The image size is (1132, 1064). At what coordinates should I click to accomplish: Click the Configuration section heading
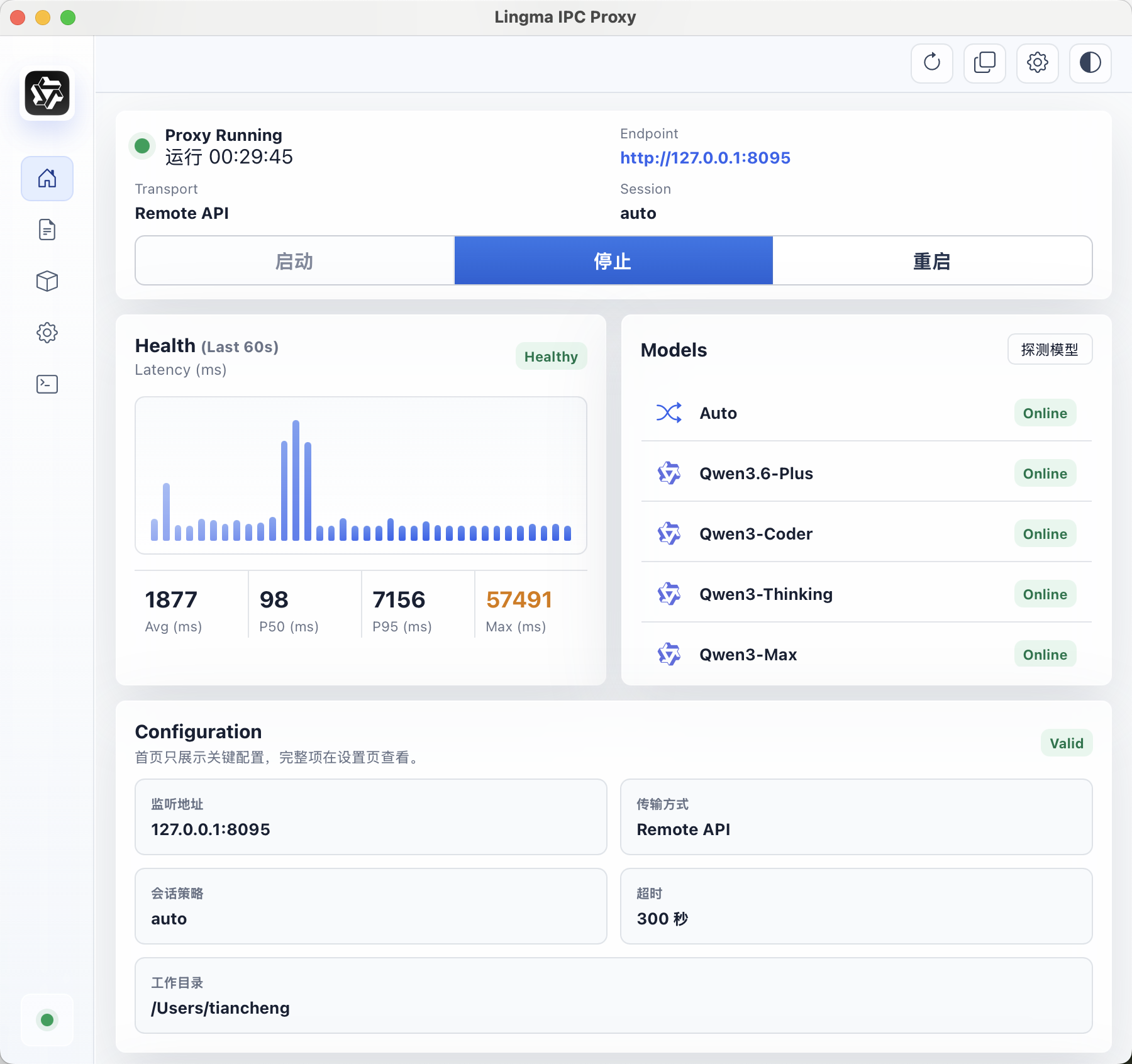(198, 732)
